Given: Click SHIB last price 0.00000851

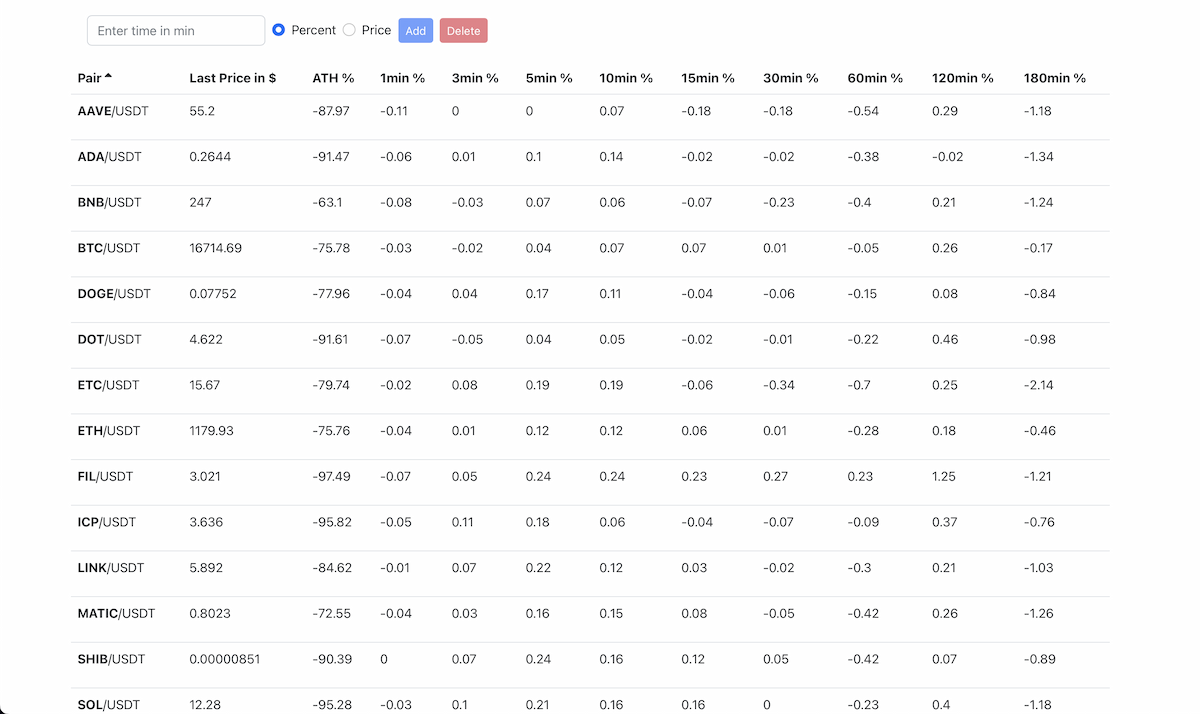Looking at the screenshot, I should tap(226, 659).
